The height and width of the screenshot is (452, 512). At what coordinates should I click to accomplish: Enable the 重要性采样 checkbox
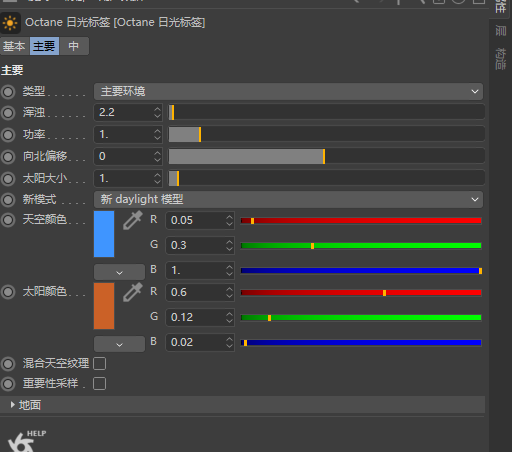click(100, 384)
